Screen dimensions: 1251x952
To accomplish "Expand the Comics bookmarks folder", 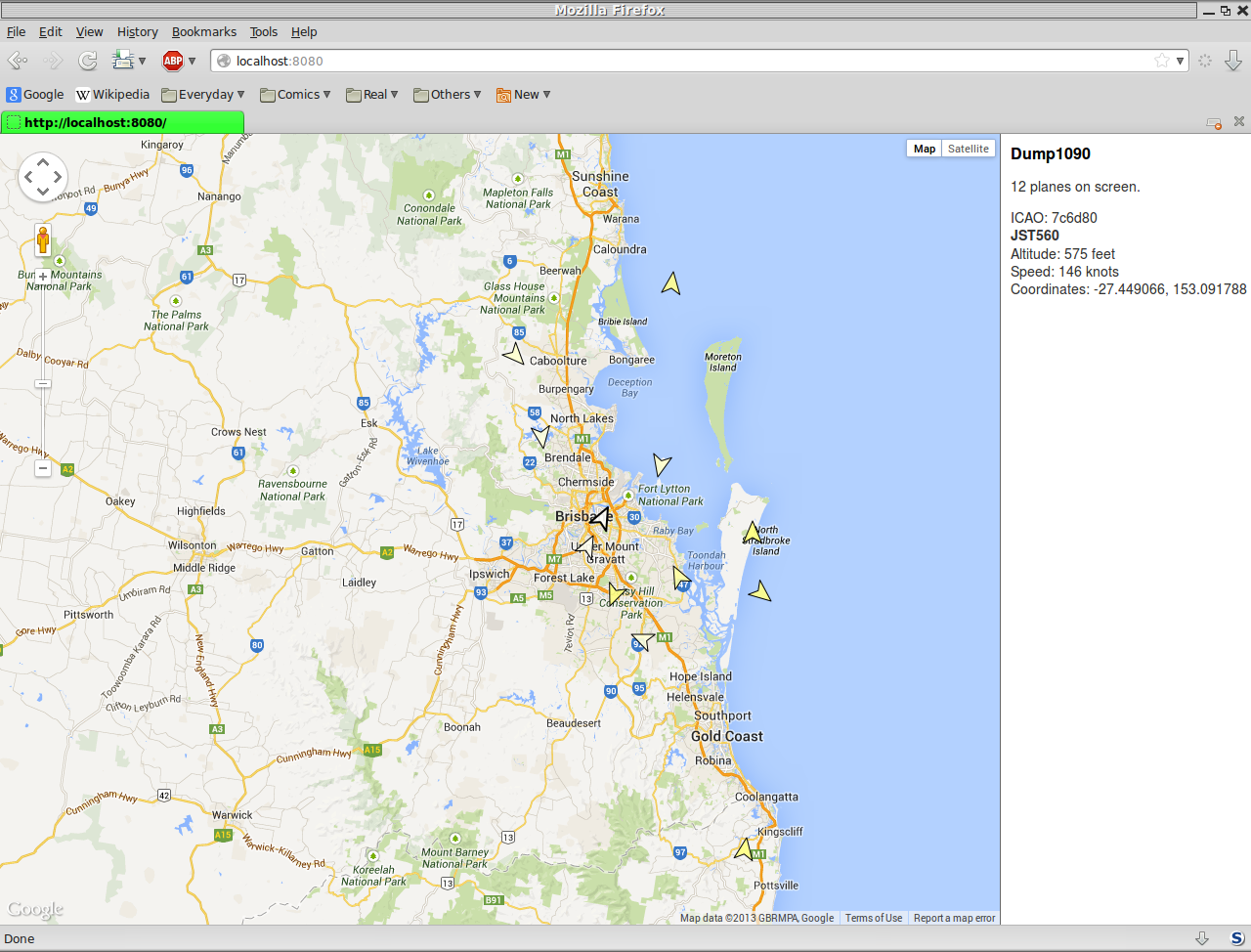I will 295,95.
